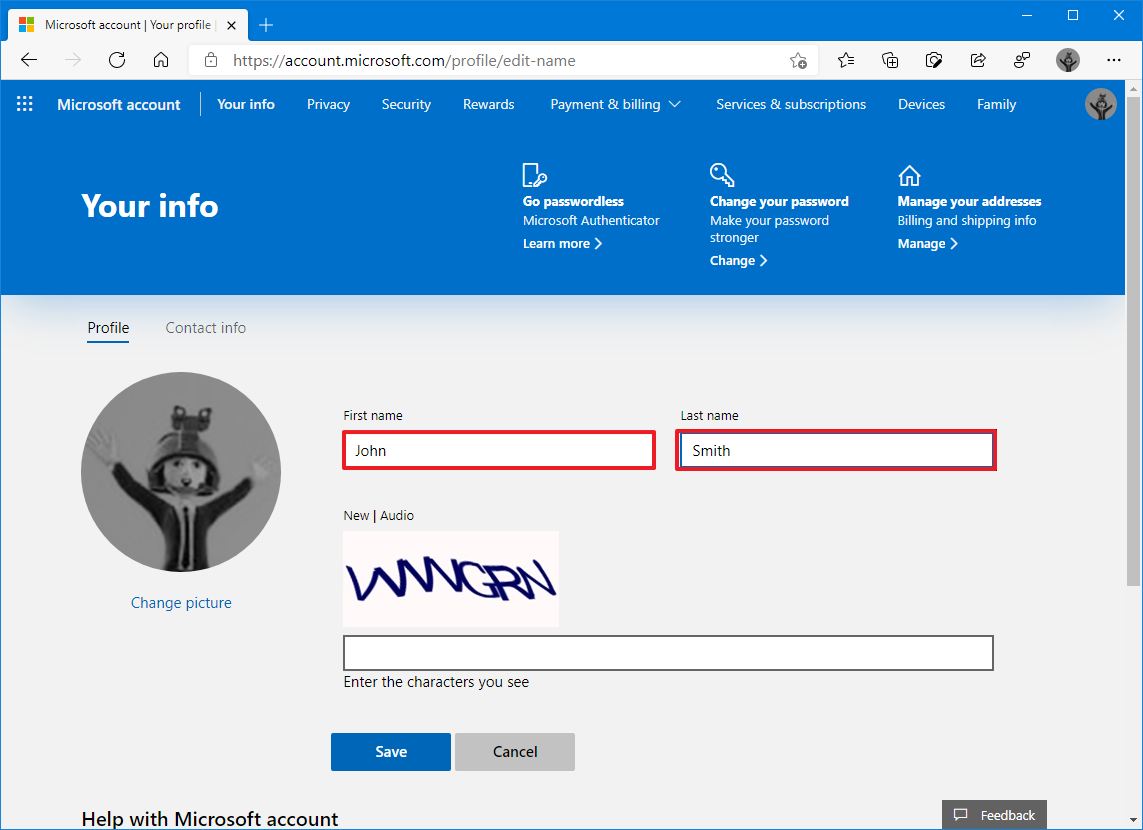The height and width of the screenshot is (830, 1143).
Task: Open the Microsoft apps launcher grid
Action: 25,104
